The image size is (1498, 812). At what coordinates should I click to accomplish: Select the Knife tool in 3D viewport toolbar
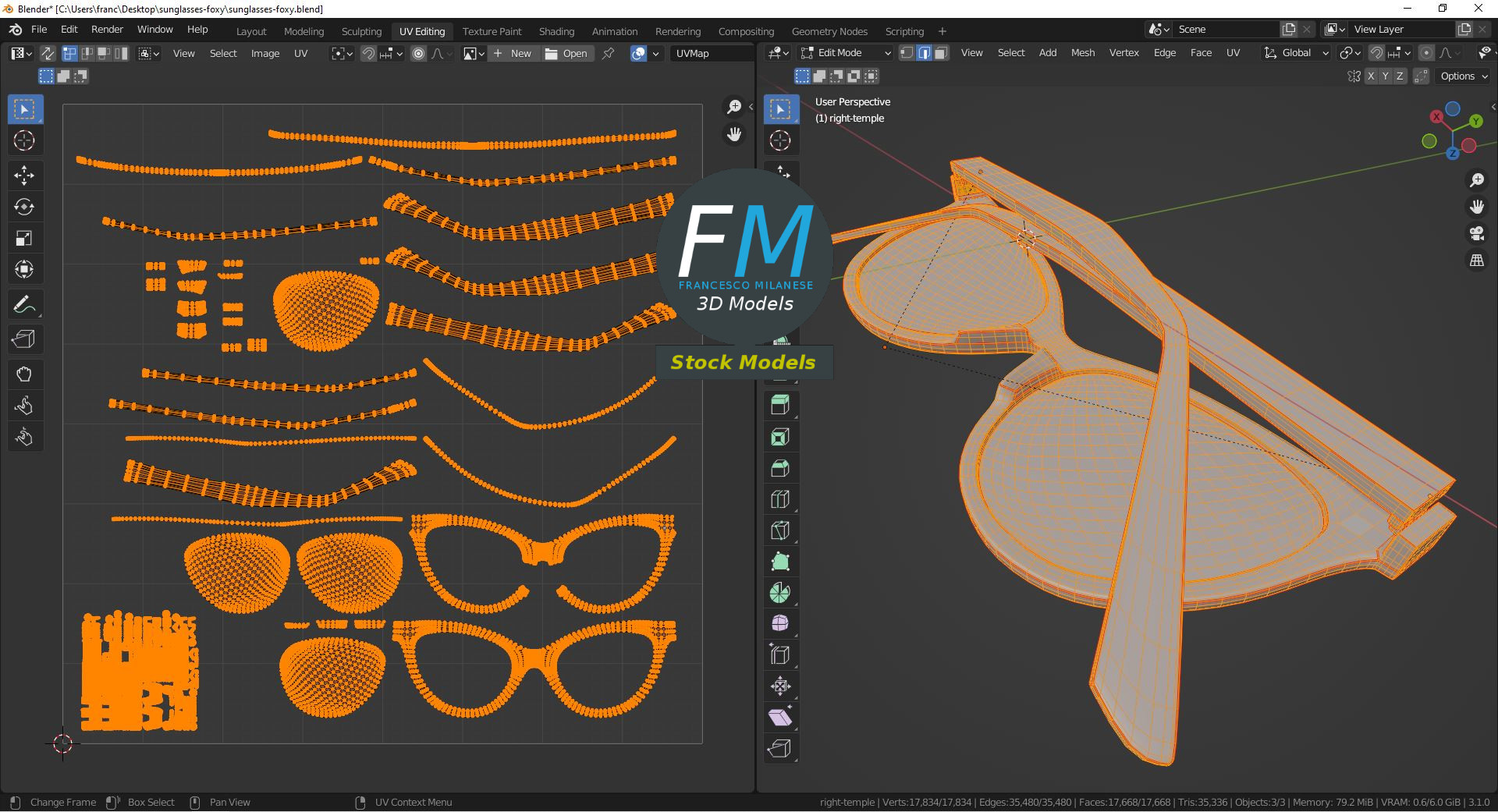pos(779,530)
